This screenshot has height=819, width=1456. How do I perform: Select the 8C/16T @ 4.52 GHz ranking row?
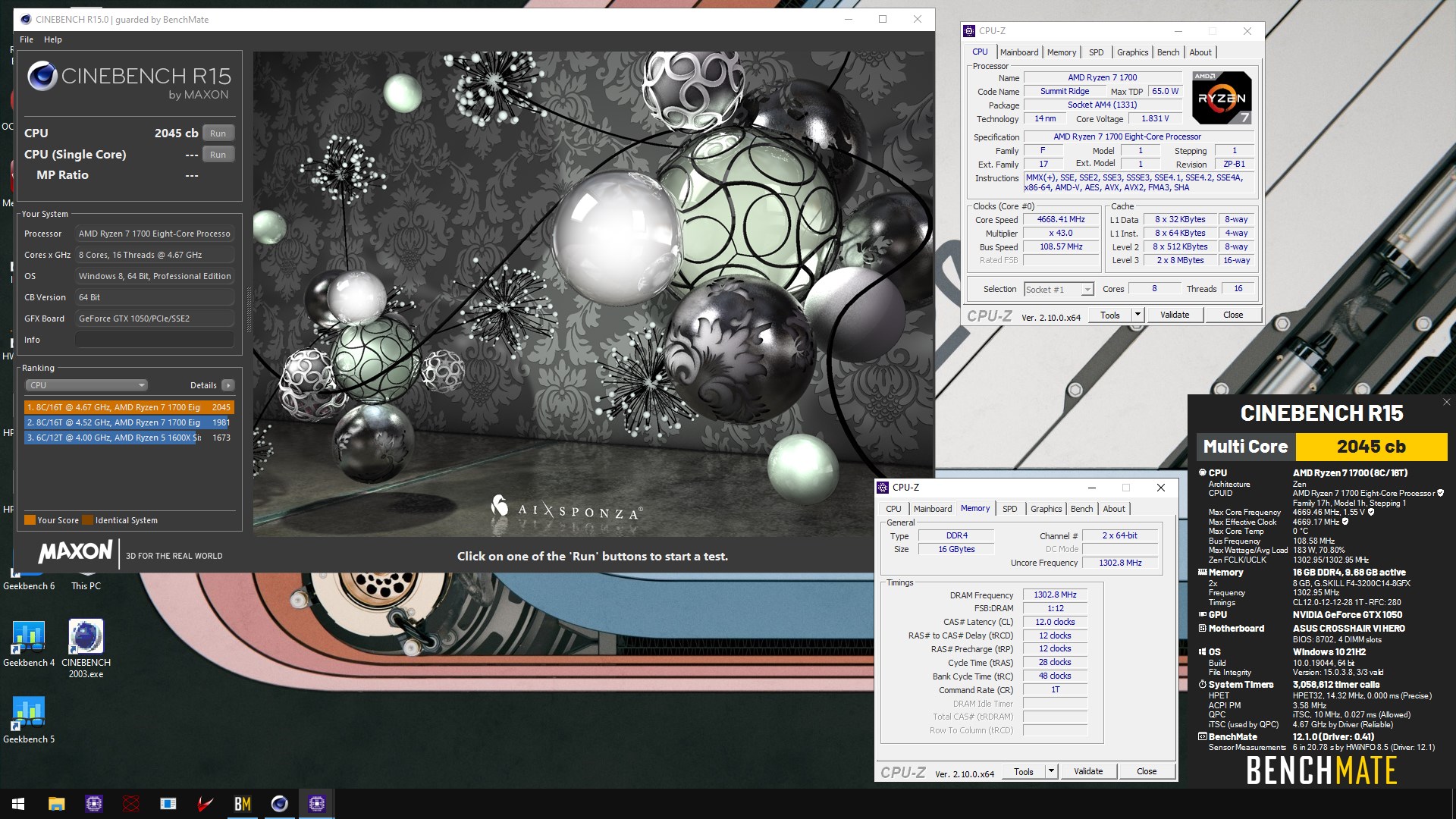point(129,422)
